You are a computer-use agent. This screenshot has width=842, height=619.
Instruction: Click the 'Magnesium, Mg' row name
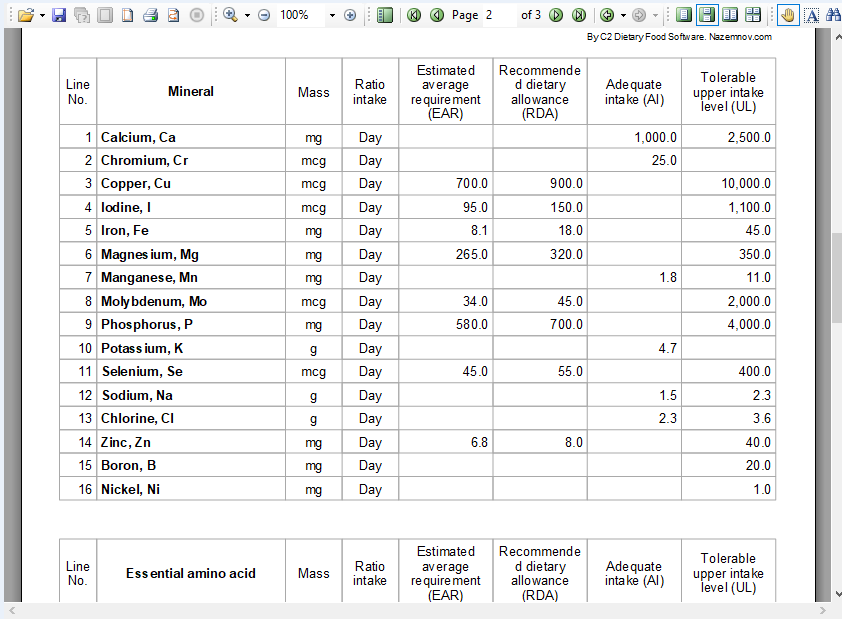click(x=150, y=254)
